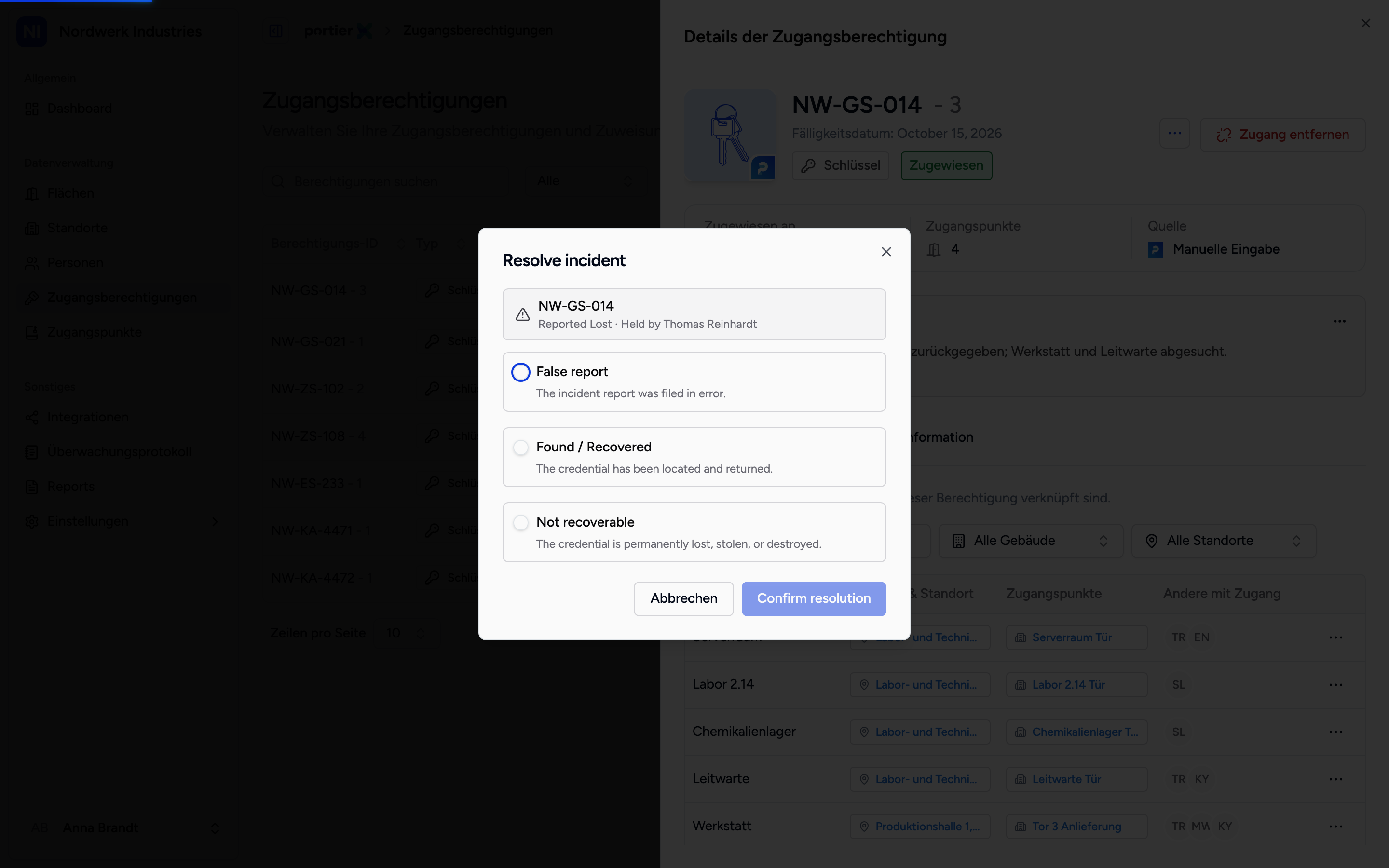Click the Zugewiesen status badge
This screenshot has width=1389, height=868.
[x=946, y=166]
